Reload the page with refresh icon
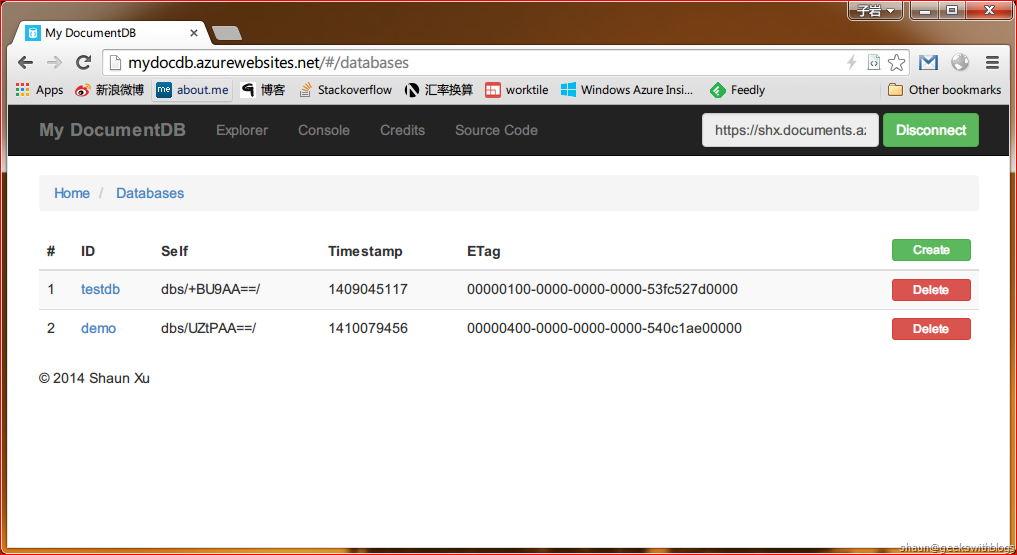This screenshot has width=1017, height=555. [x=84, y=62]
